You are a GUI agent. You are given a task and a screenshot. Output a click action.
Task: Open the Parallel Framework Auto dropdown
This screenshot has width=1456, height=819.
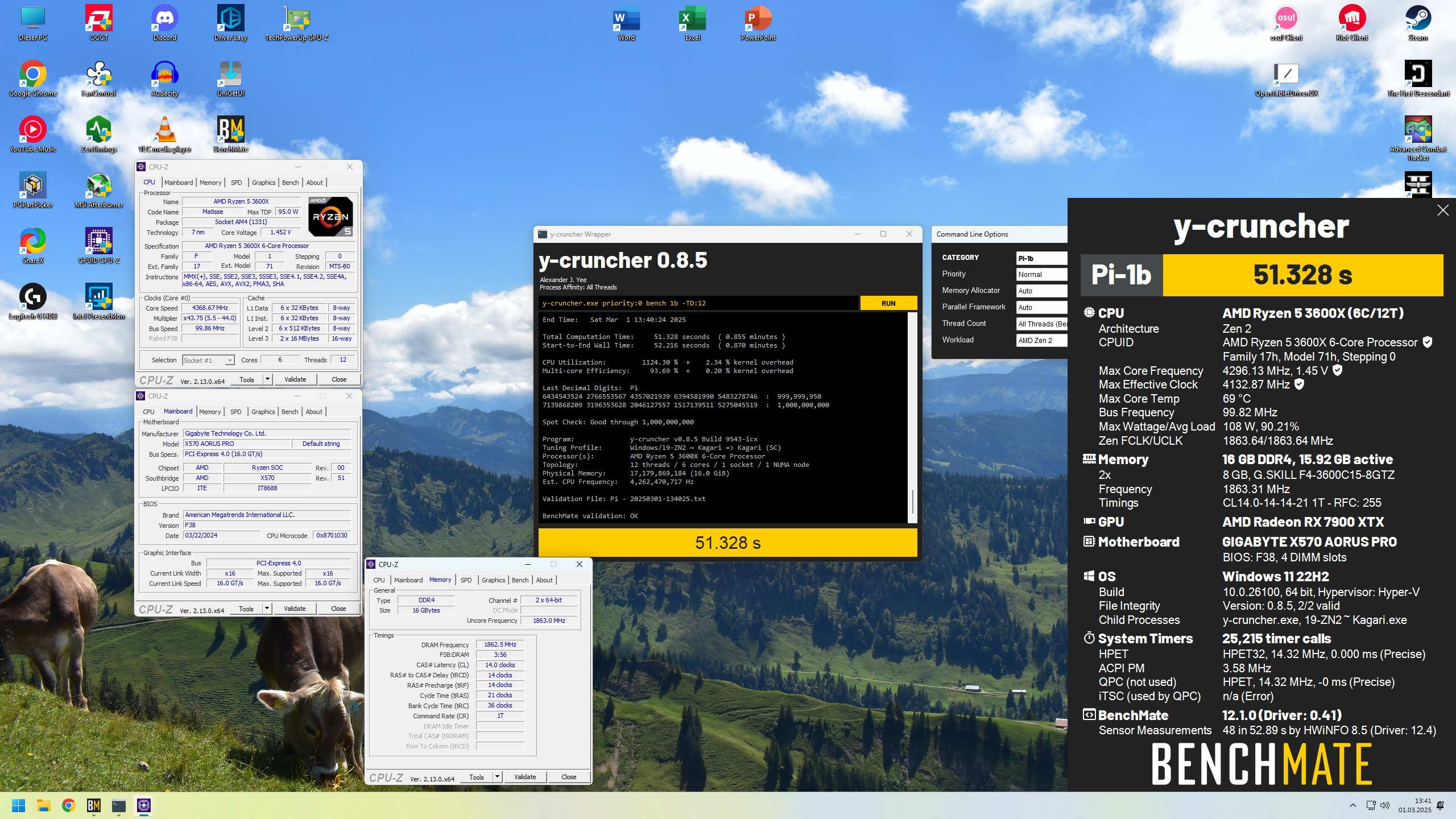pyautogui.click(x=1041, y=307)
